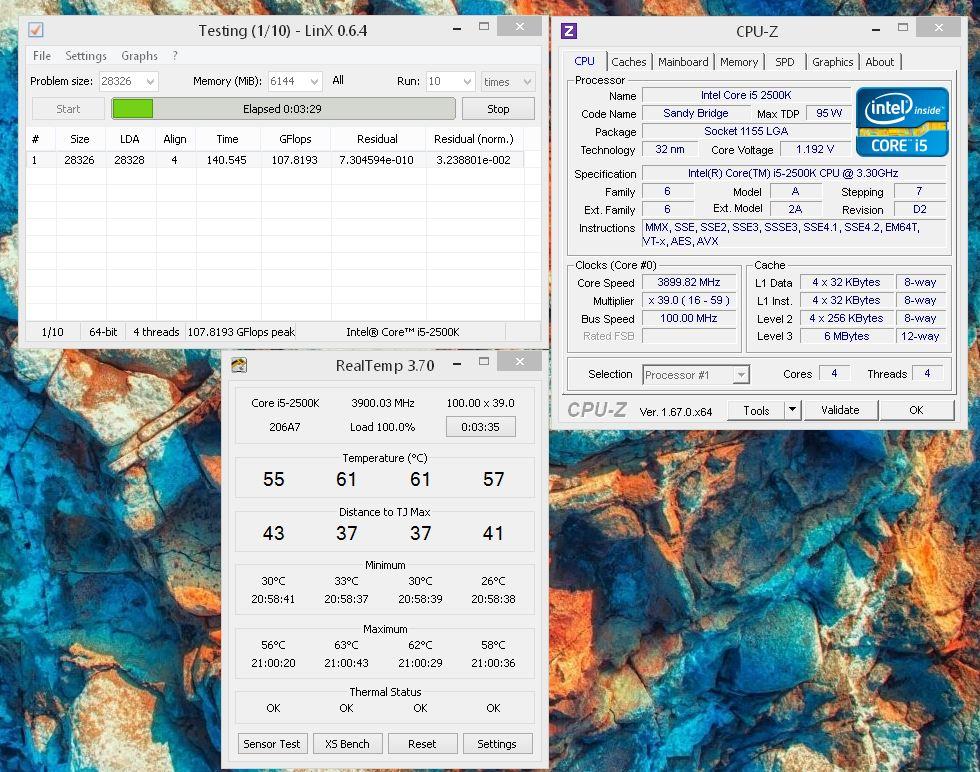
Task: Switch to the CPU tab in CPU-Z
Action: (x=584, y=61)
